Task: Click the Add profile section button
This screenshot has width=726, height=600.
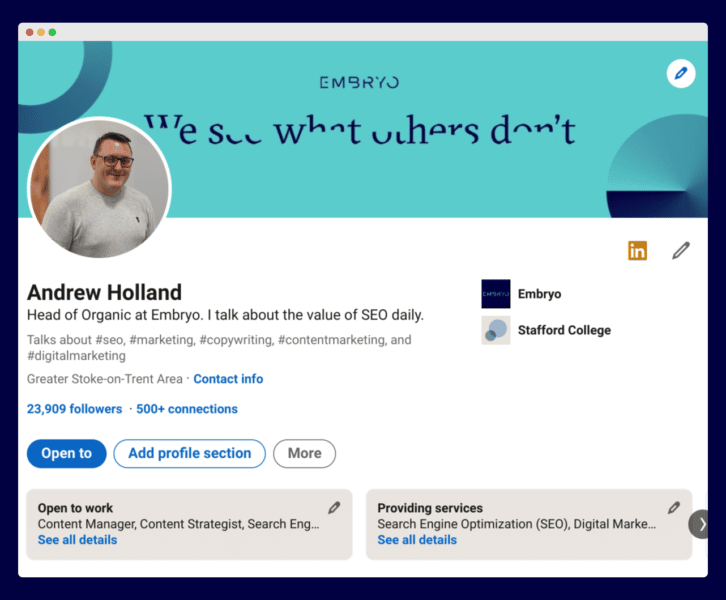Action: (x=189, y=453)
